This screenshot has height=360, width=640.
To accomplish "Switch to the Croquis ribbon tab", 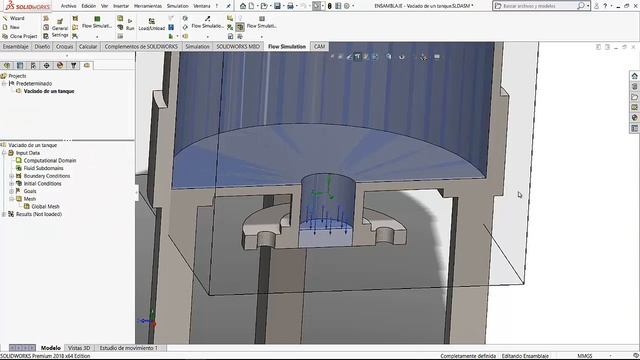I will click(x=64, y=47).
